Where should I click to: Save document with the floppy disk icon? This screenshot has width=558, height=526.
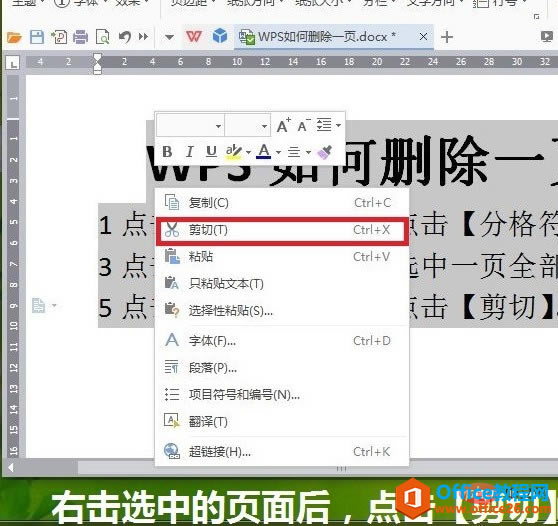tap(37, 37)
